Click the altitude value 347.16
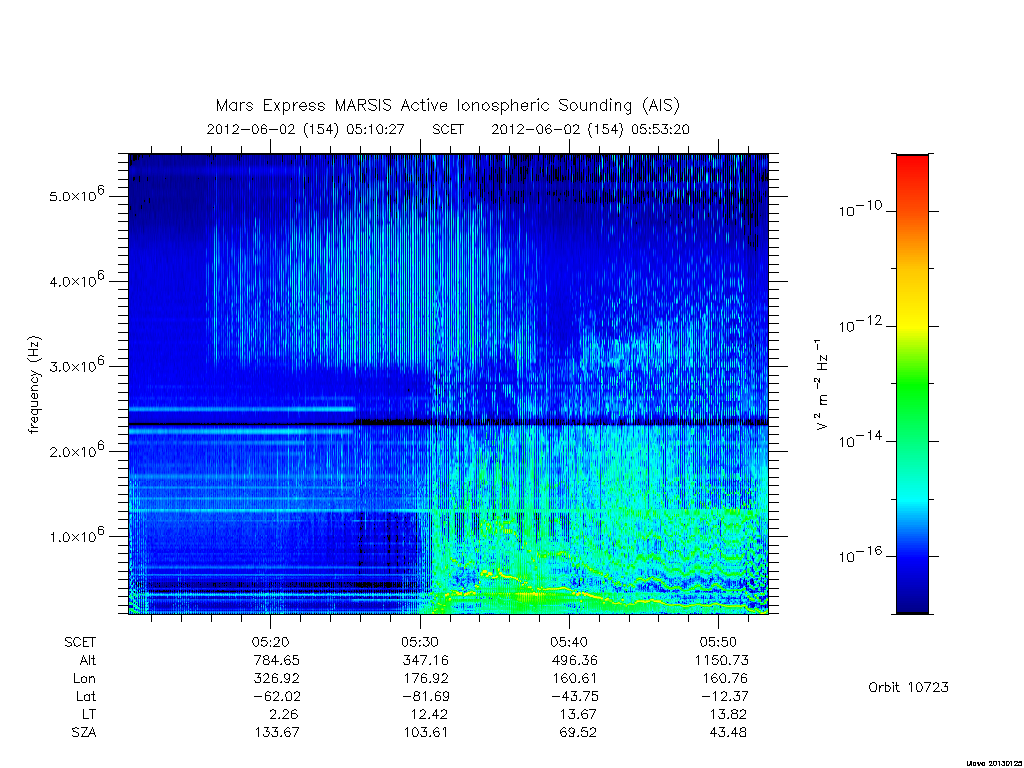Image resolution: width=1024 pixels, height=768 pixels. [425, 660]
